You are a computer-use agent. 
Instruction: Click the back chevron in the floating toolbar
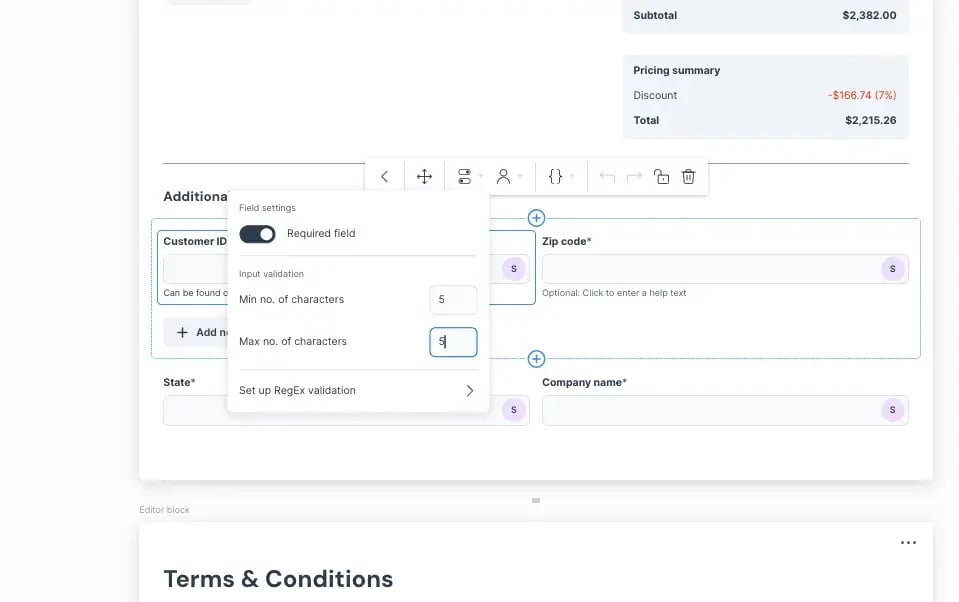(384, 177)
